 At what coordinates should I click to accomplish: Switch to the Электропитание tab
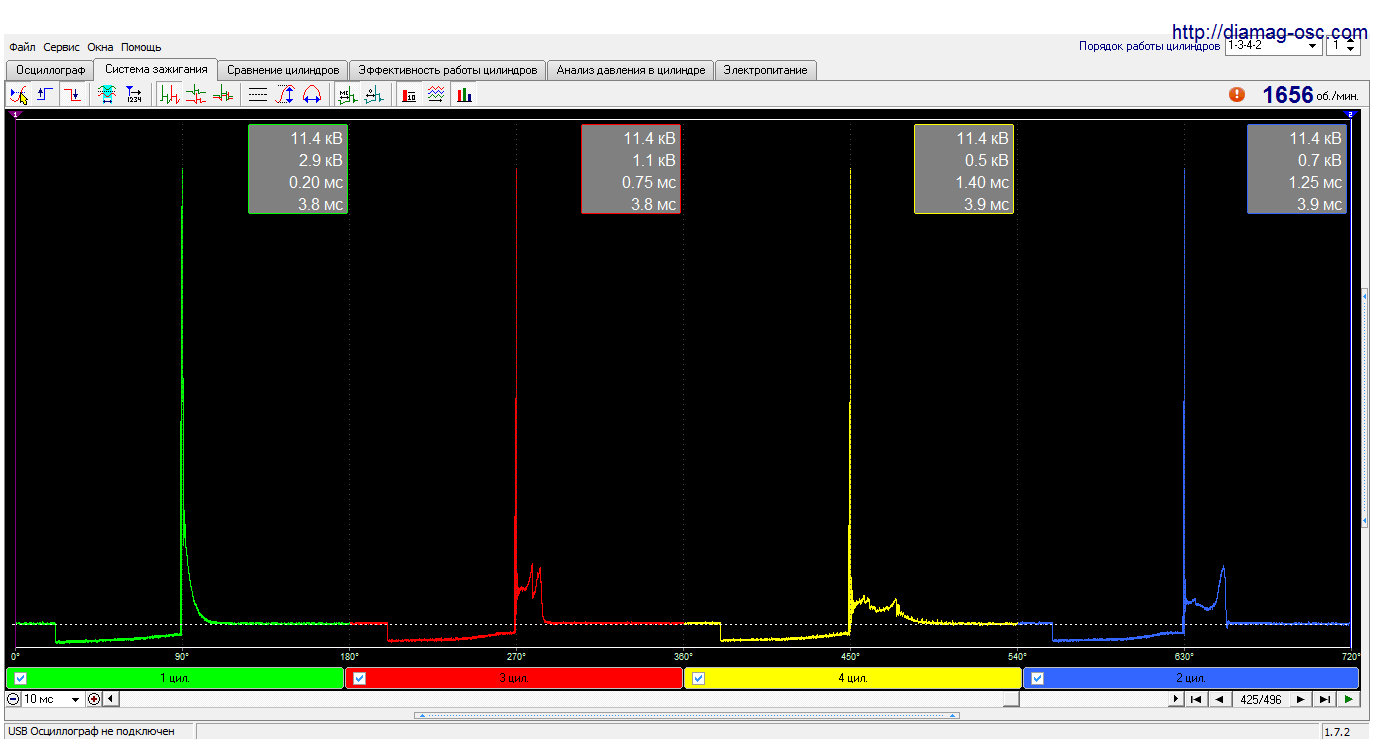(x=767, y=70)
